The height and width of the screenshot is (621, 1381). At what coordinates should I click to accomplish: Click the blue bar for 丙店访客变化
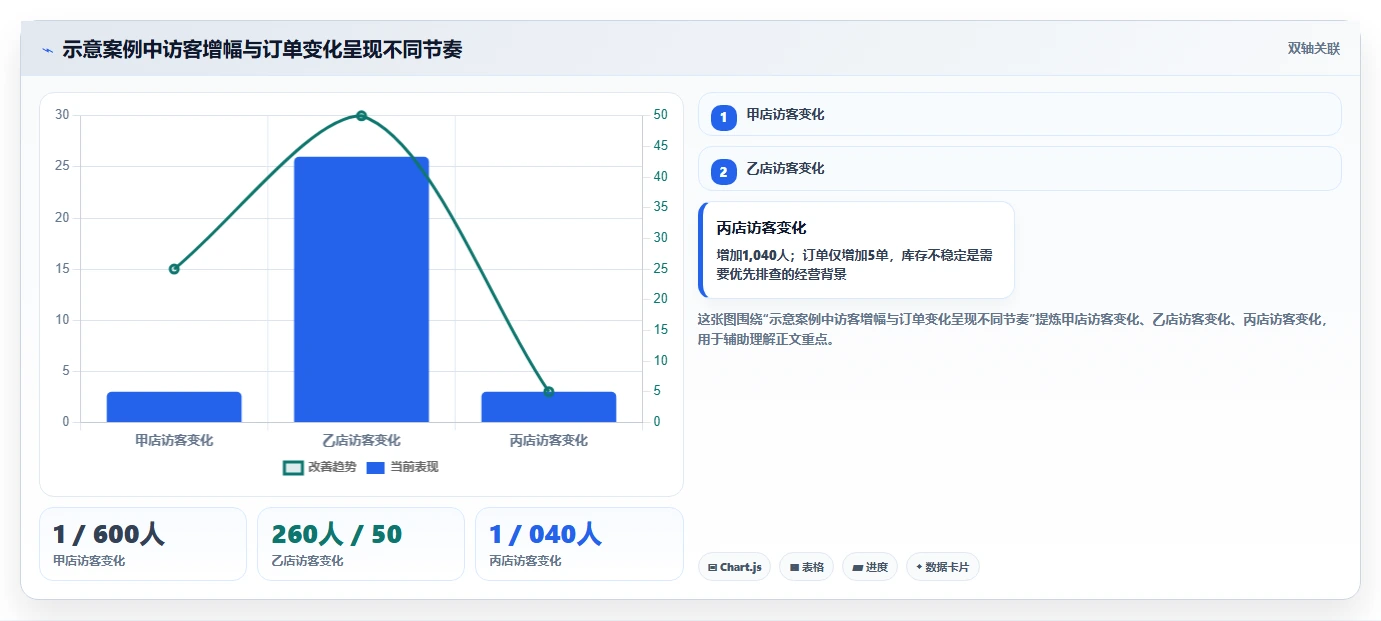[x=548, y=407]
